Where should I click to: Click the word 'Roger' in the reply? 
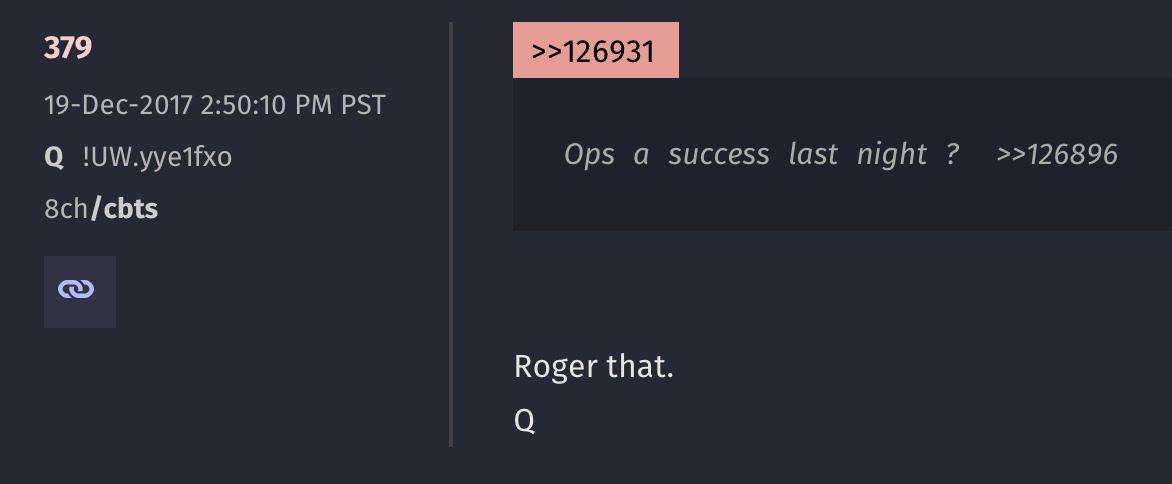point(556,366)
